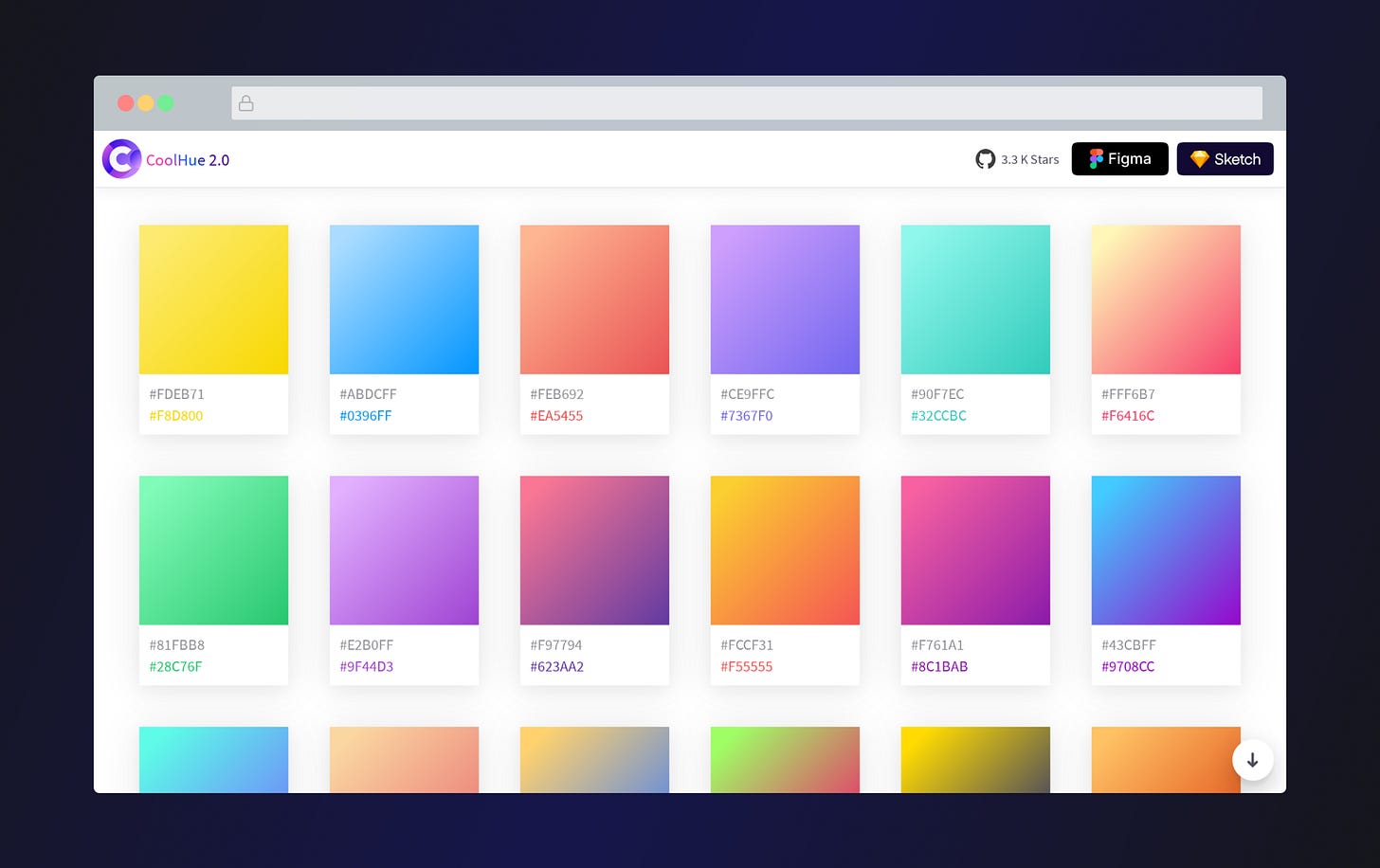Copy the hex code #623AA2
1380x868 pixels.
[557, 667]
